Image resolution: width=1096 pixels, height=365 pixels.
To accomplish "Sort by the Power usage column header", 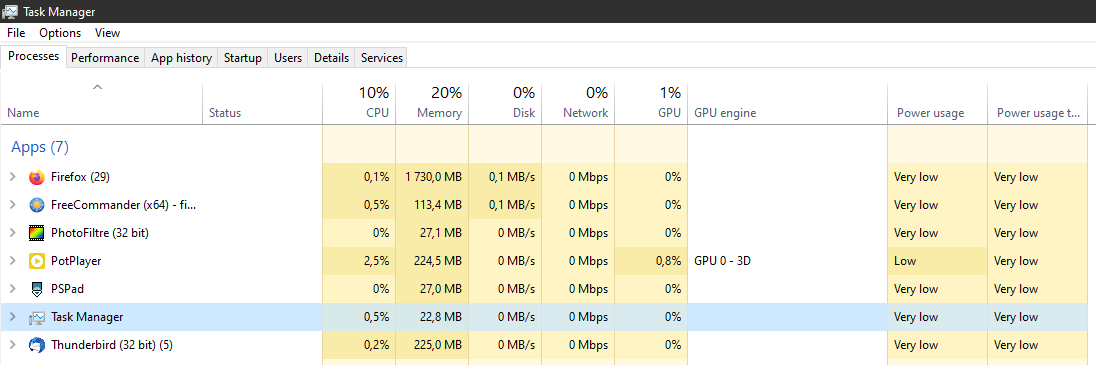I will click(937, 103).
